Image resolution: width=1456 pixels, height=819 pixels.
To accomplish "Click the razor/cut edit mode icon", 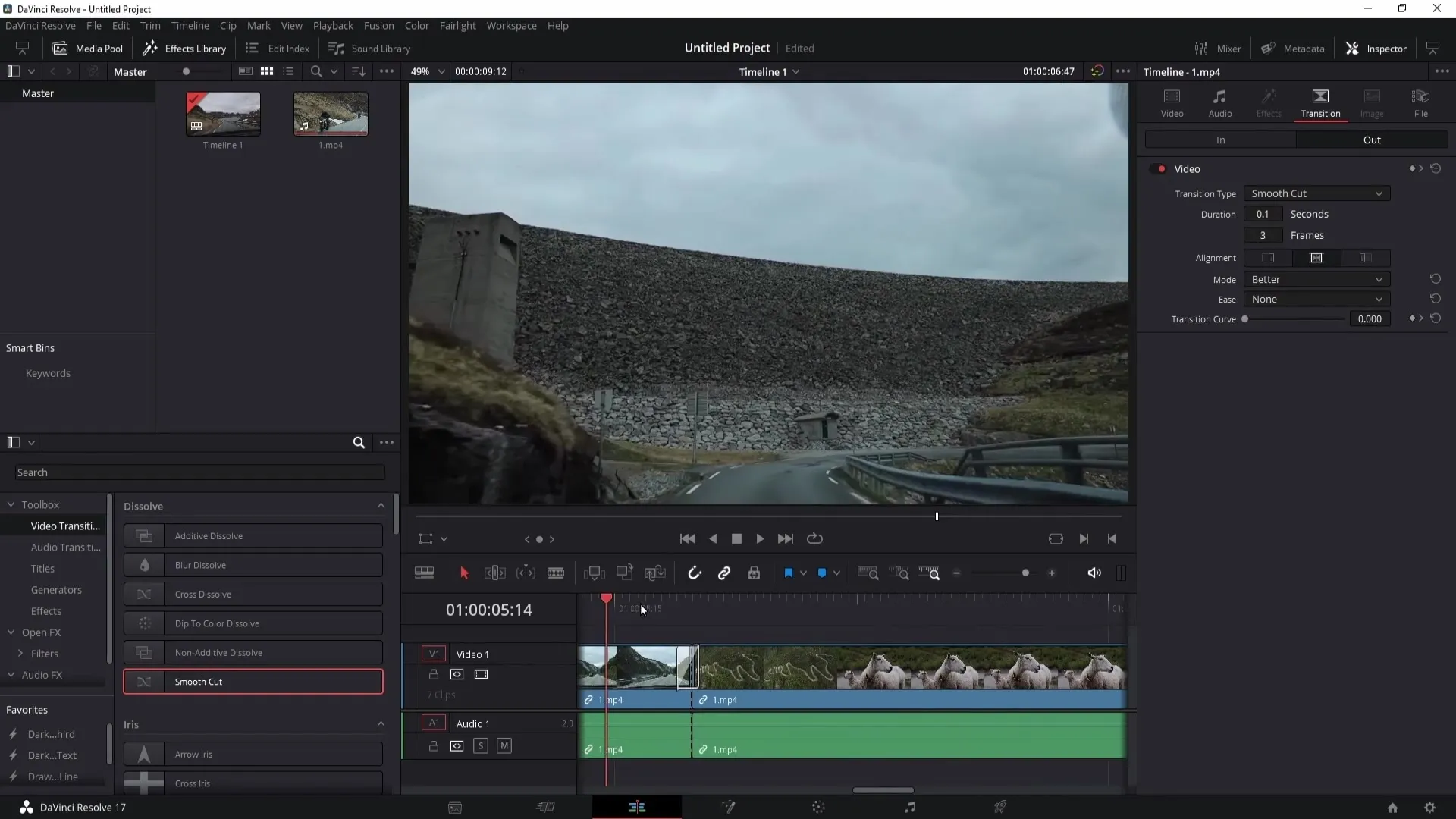I will [559, 574].
